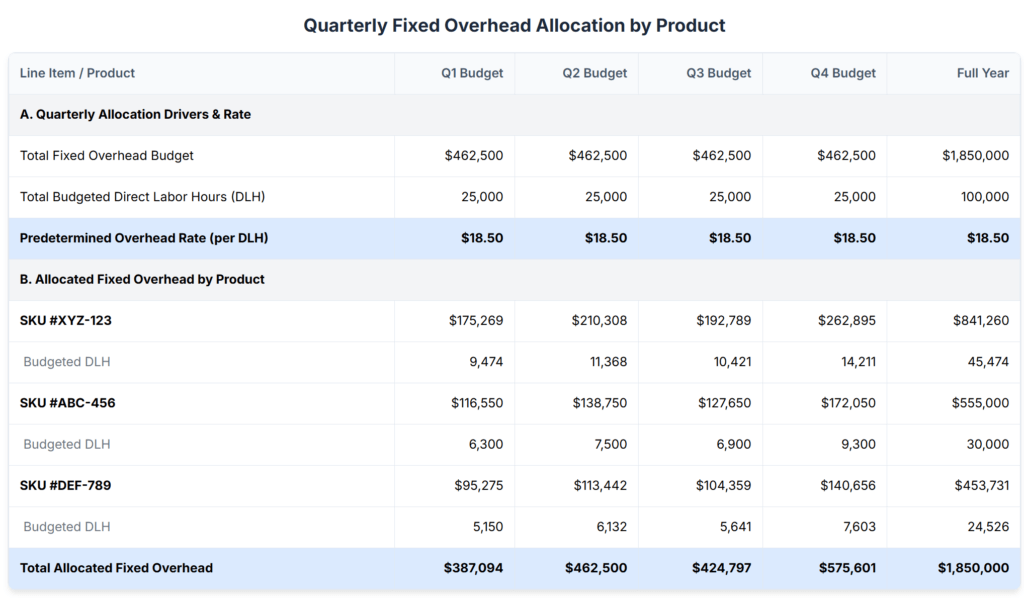1024x598 pixels.
Task: Click section B Allocated Fixed Overhead by Product
Action: coord(142,279)
